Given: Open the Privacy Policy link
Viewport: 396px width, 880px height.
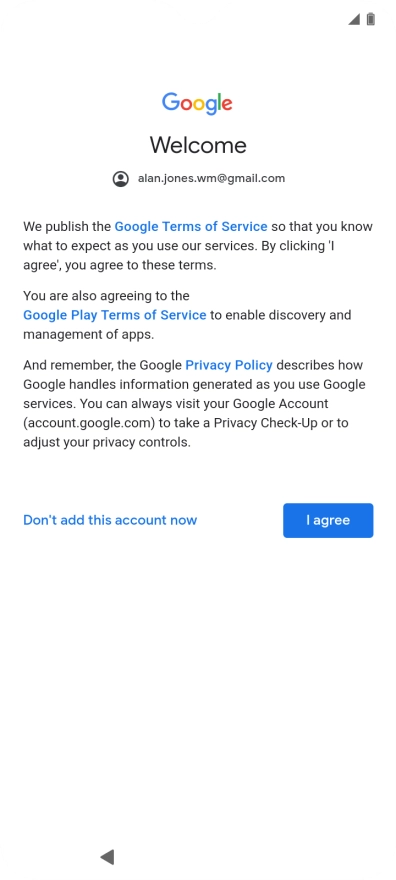Looking at the screenshot, I should point(229,365).
